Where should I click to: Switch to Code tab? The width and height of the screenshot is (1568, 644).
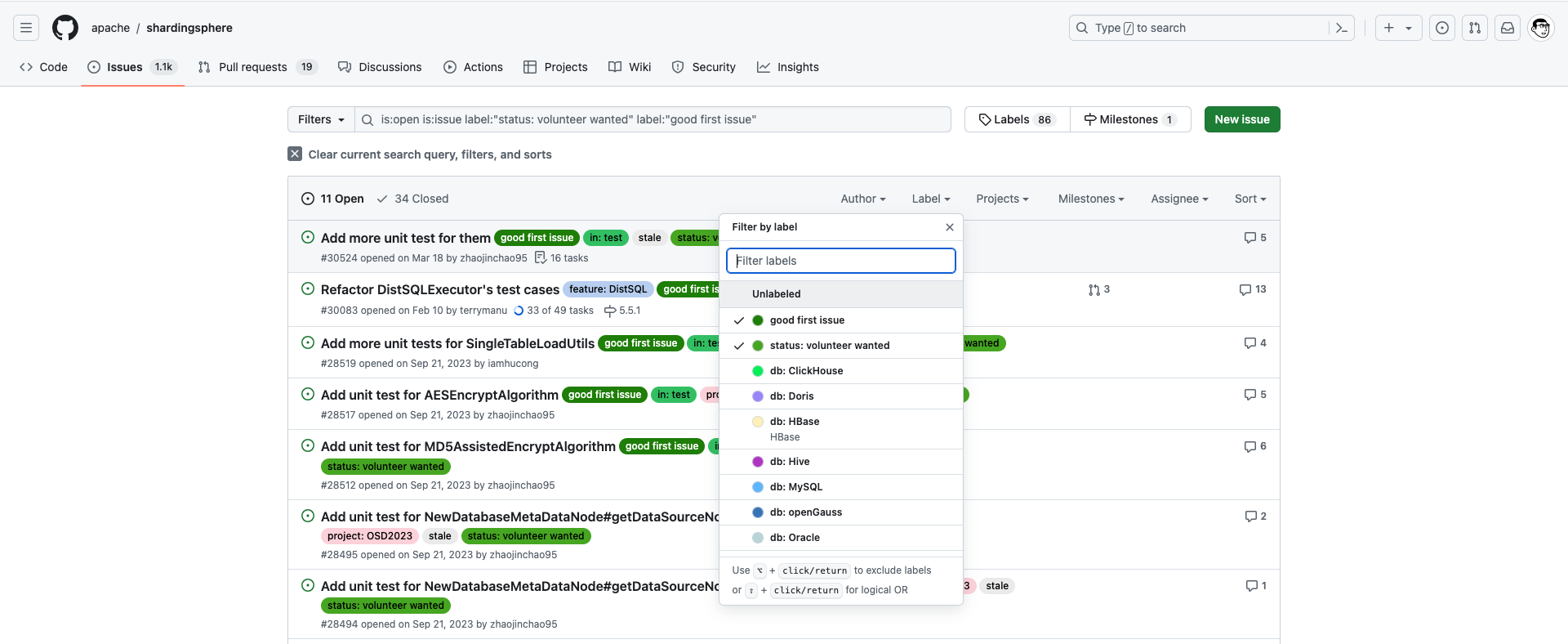(x=43, y=67)
